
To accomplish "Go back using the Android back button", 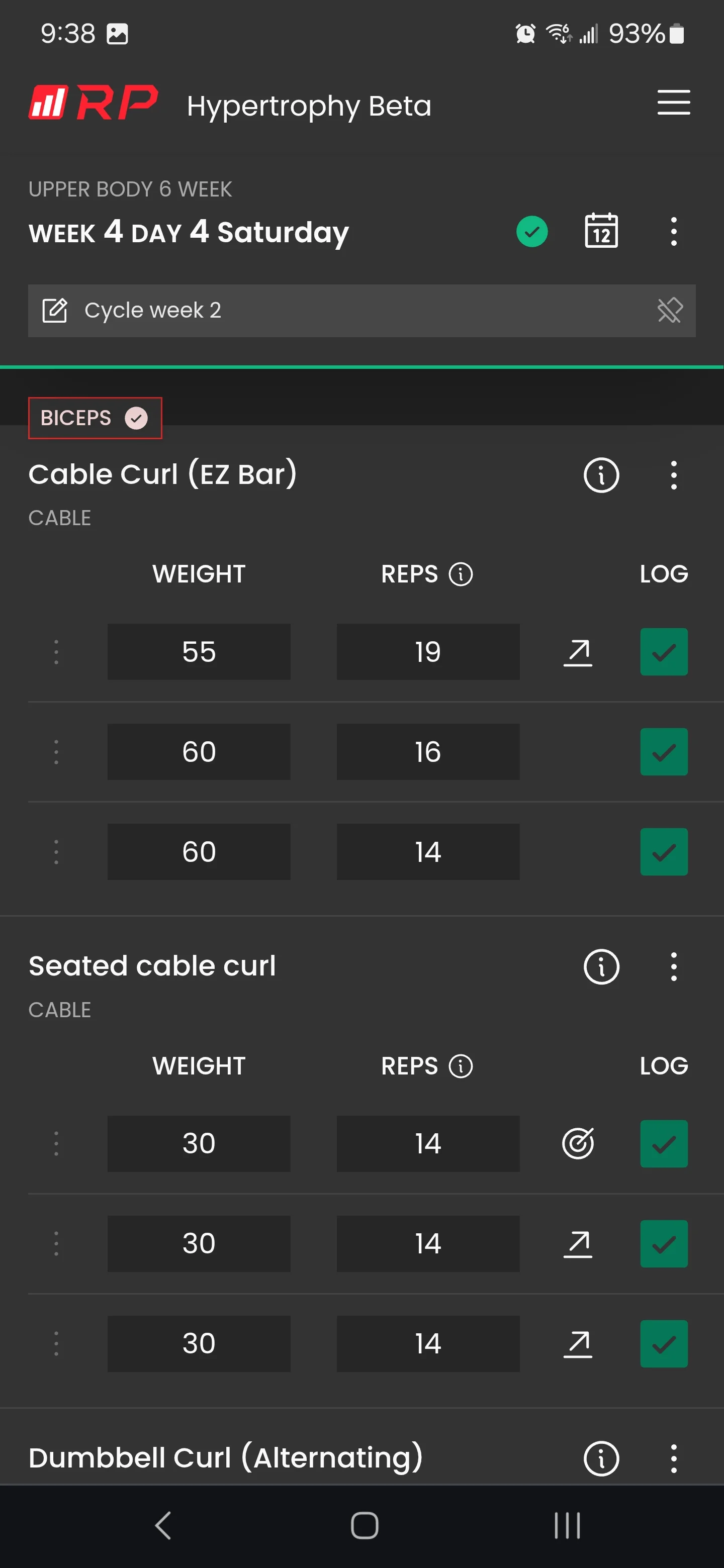I will (x=162, y=1525).
